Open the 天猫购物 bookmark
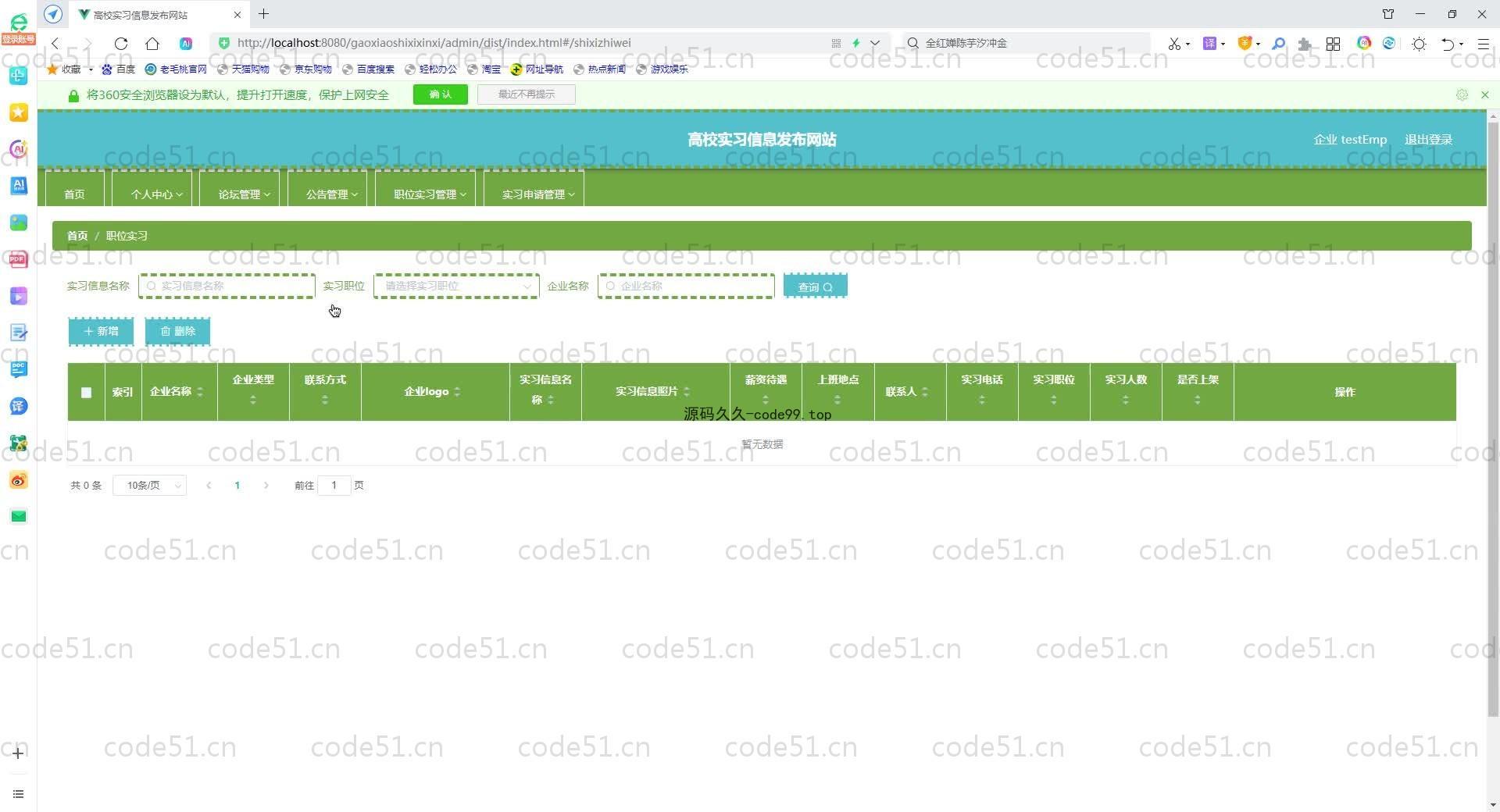This screenshot has height=812, width=1500. tap(243, 69)
